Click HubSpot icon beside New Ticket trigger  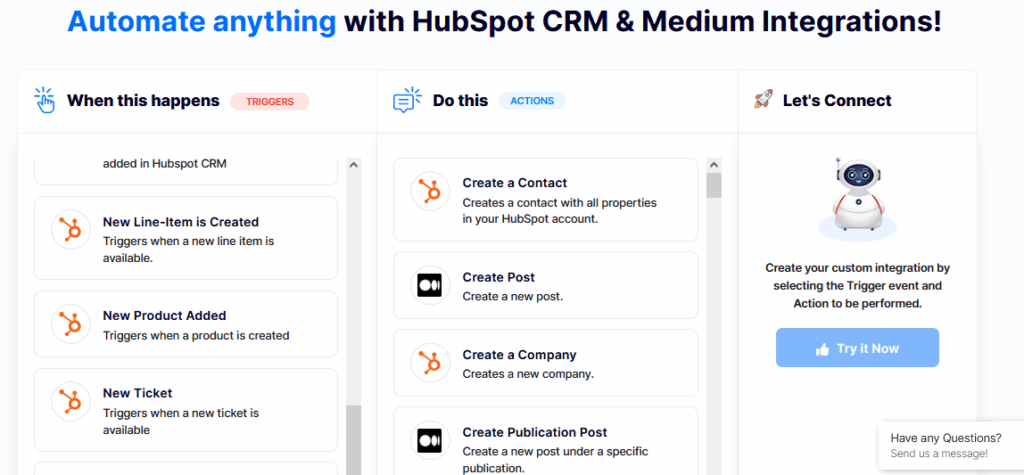click(x=70, y=402)
